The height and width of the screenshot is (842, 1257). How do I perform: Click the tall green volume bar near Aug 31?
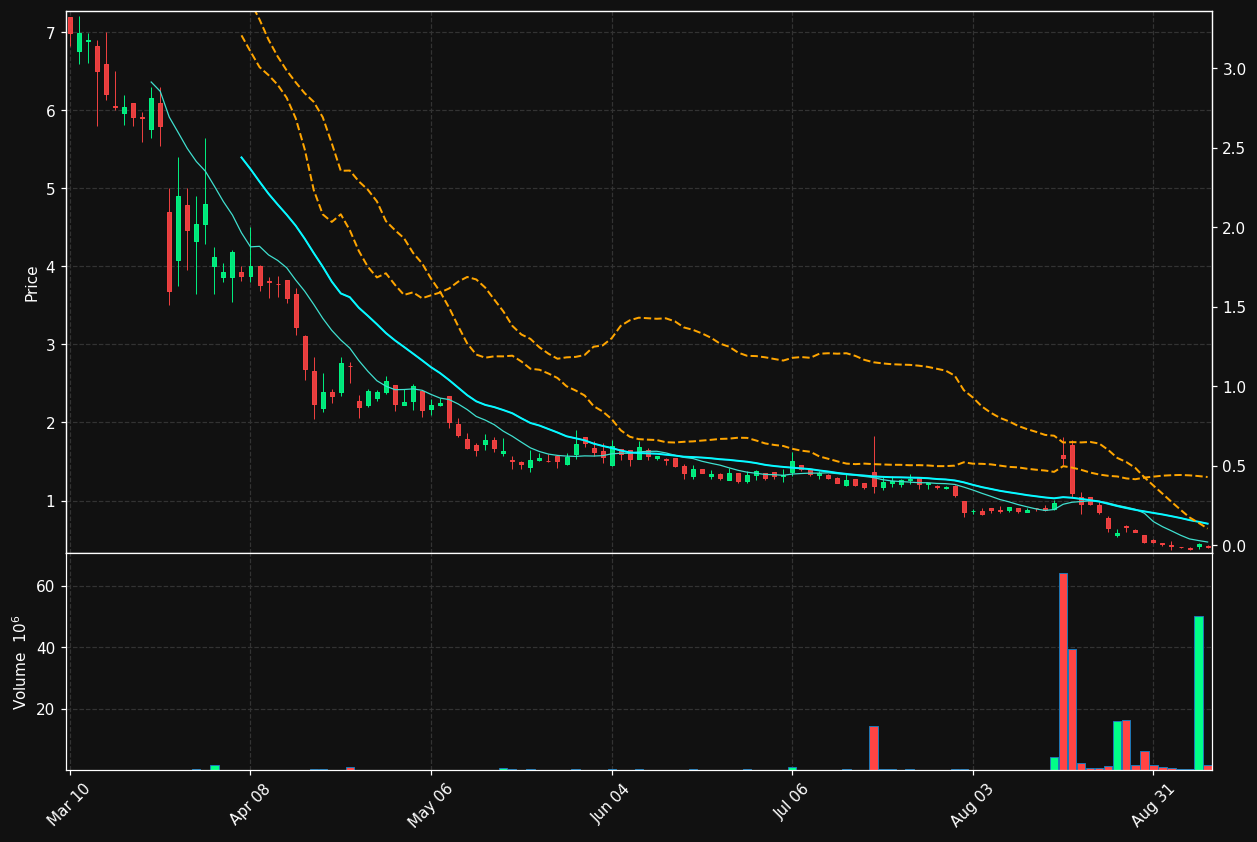[1198, 693]
